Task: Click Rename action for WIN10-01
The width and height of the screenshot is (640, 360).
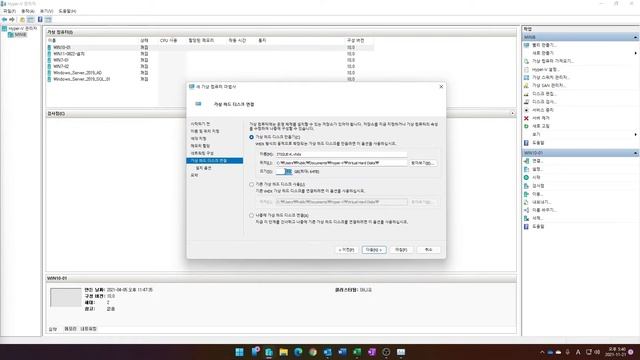Action: (x=544, y=210)
